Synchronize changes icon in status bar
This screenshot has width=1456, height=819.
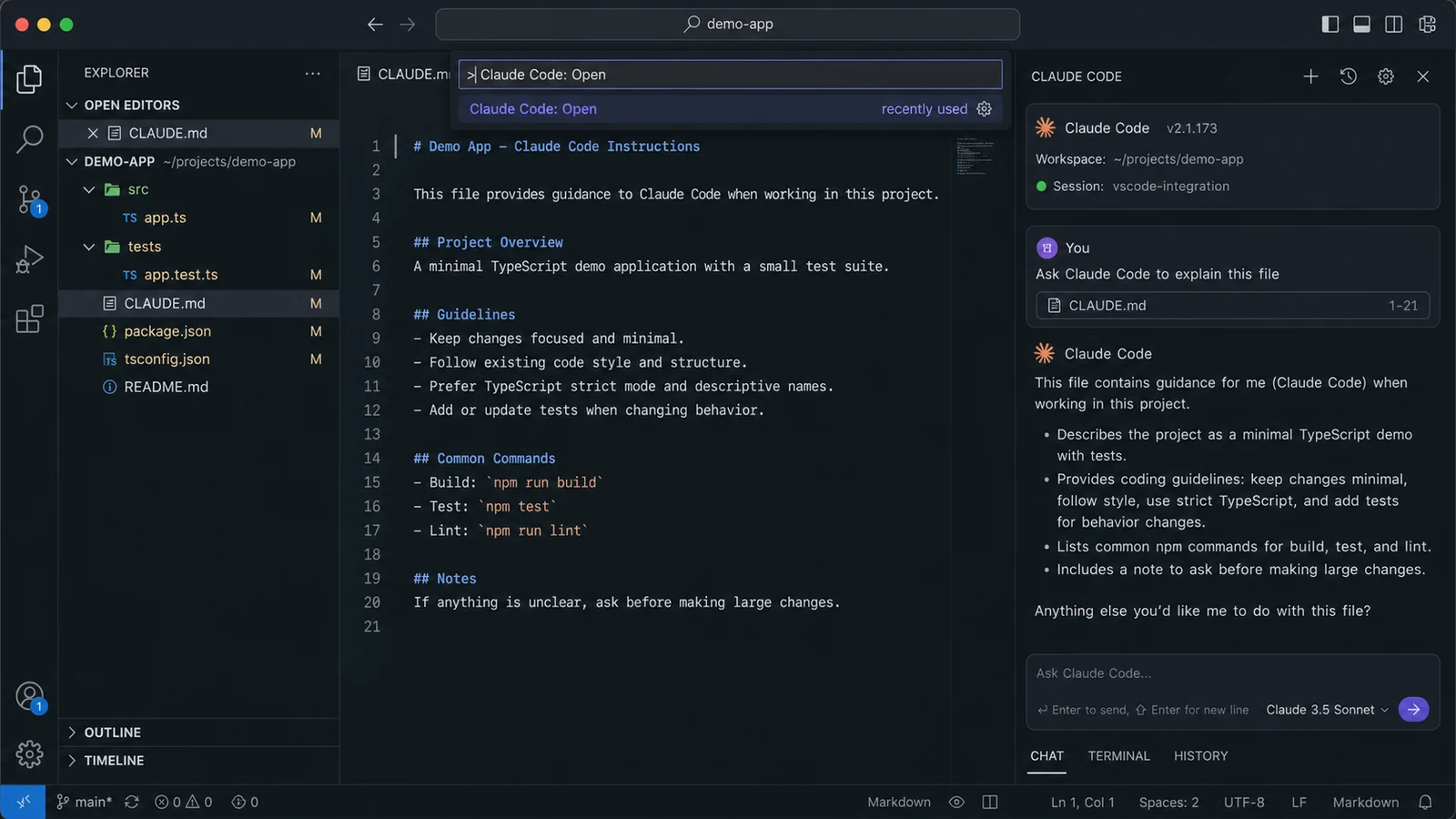coord(132,802)
